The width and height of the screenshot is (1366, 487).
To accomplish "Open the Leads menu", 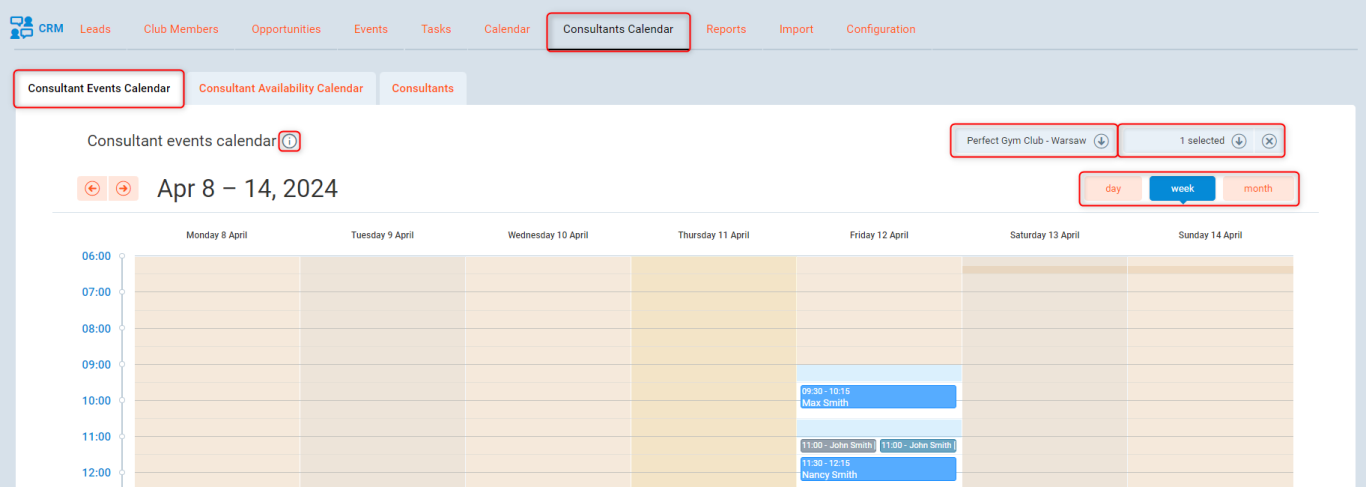I will (95, 29).
